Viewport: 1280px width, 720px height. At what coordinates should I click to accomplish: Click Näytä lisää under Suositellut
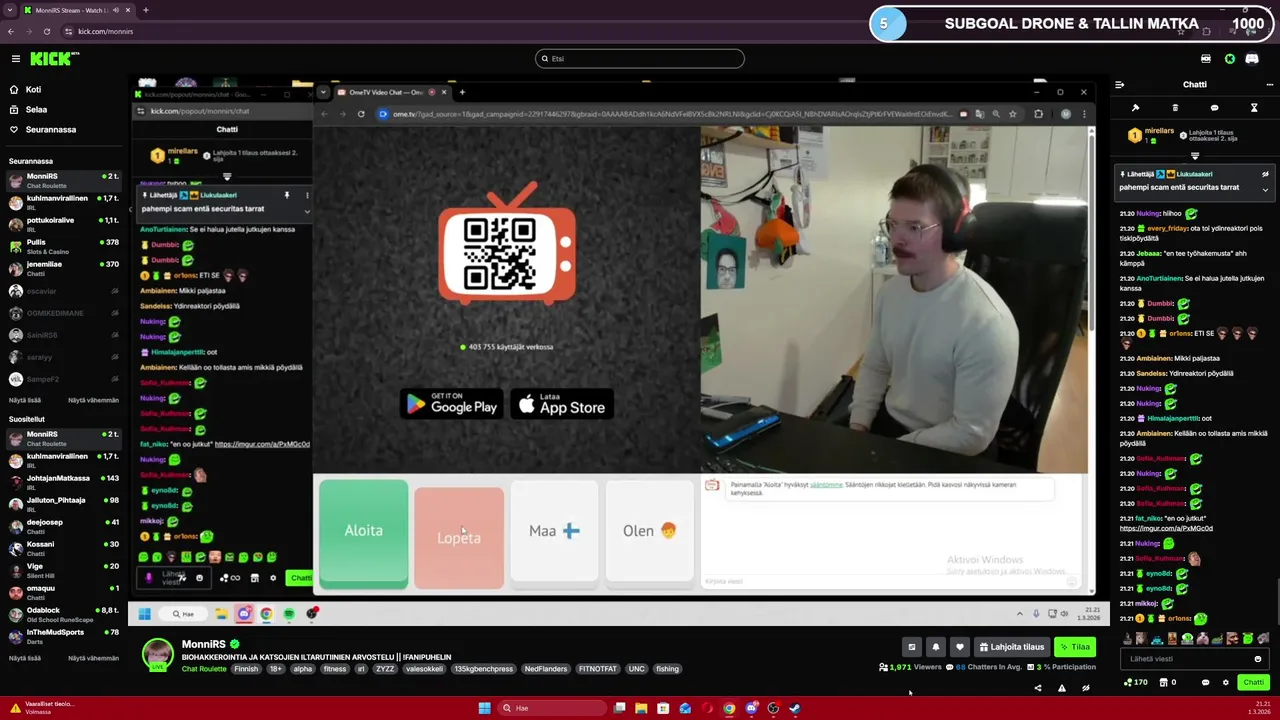[25, 658]
